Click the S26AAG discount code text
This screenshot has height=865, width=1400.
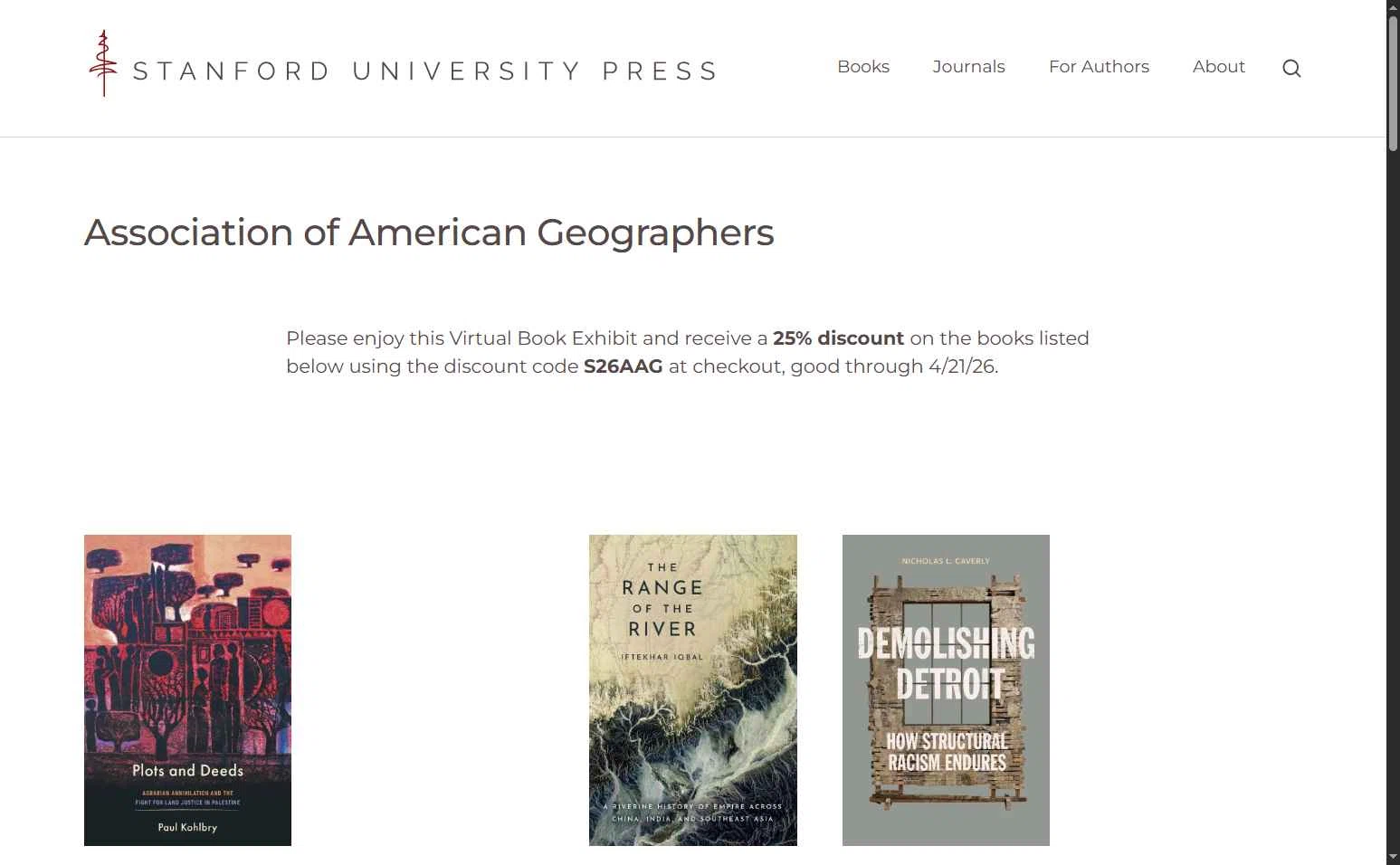623,366
